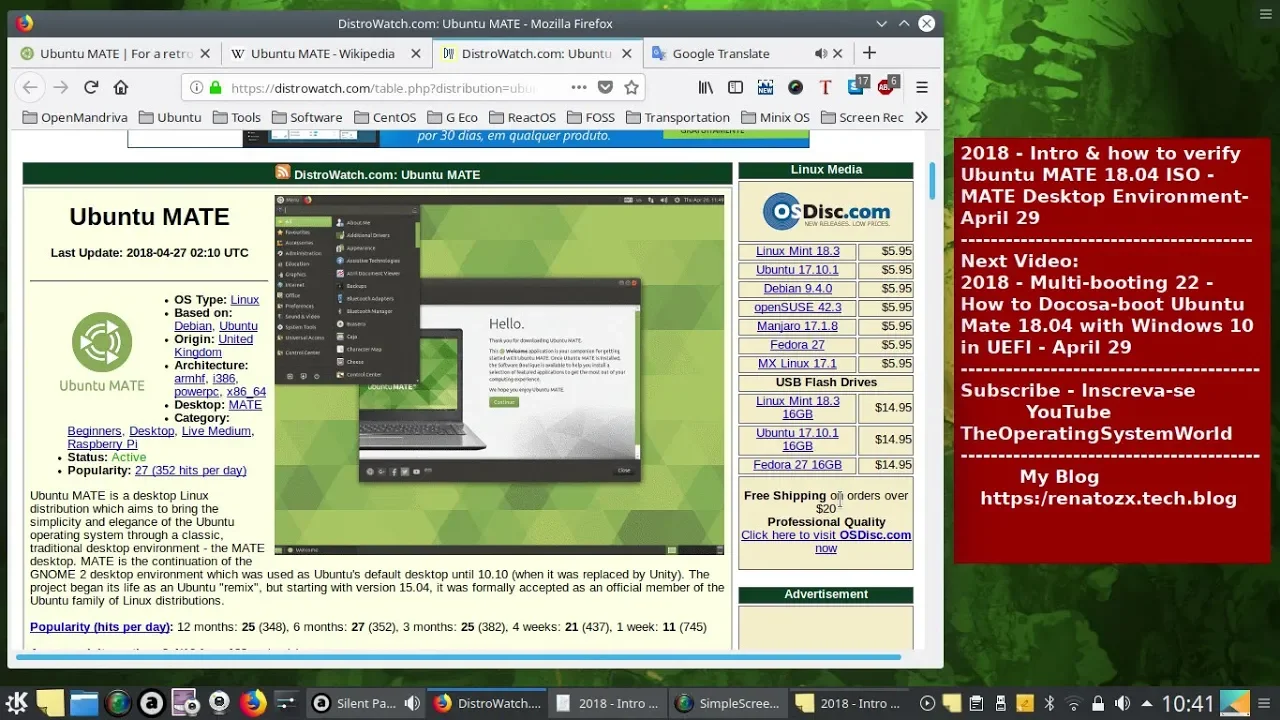
Task: Go to the Firefox home page
Action: point(121,87)
